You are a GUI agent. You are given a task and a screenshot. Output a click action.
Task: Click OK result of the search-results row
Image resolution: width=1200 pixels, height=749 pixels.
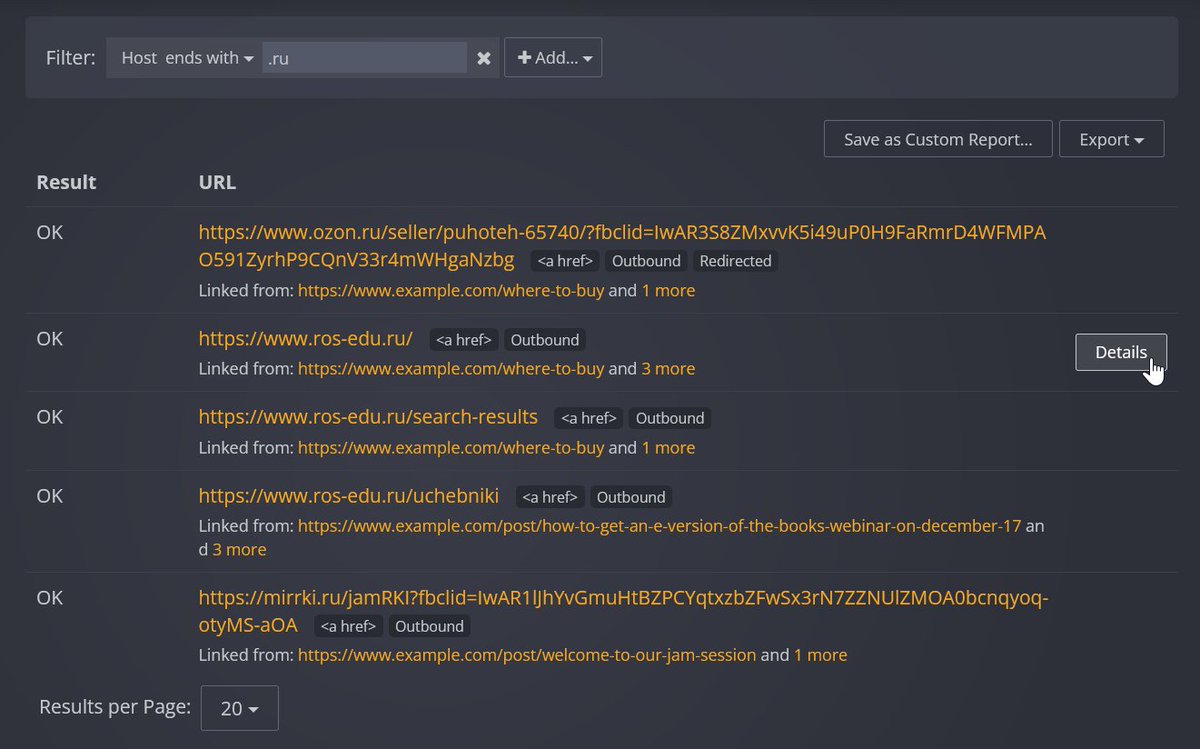pos(50,416)
